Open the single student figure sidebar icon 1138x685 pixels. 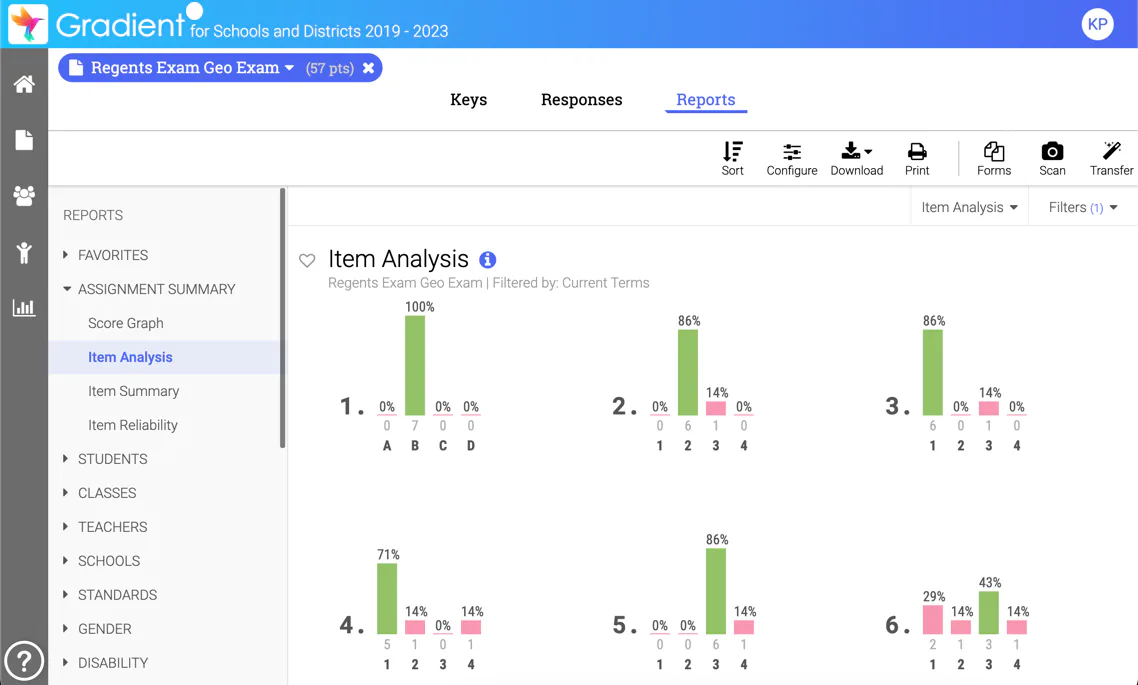pyautogui.click(x=24, y=253)
